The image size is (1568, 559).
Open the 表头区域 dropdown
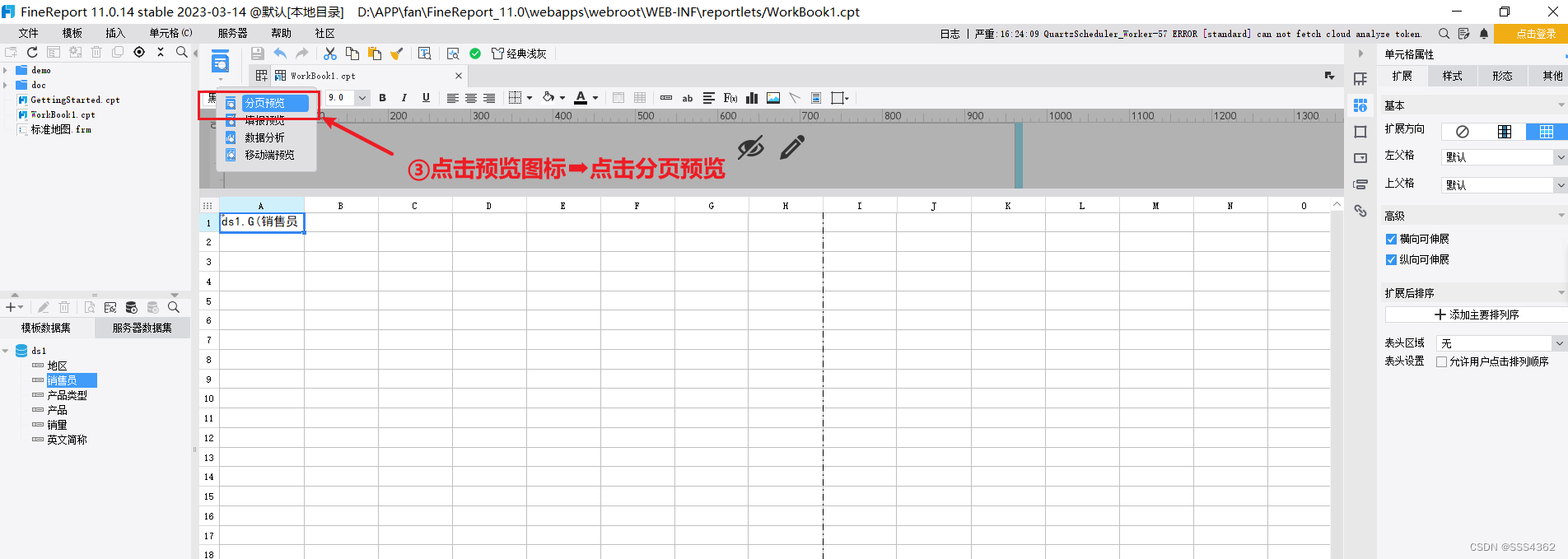point(1559,343)
